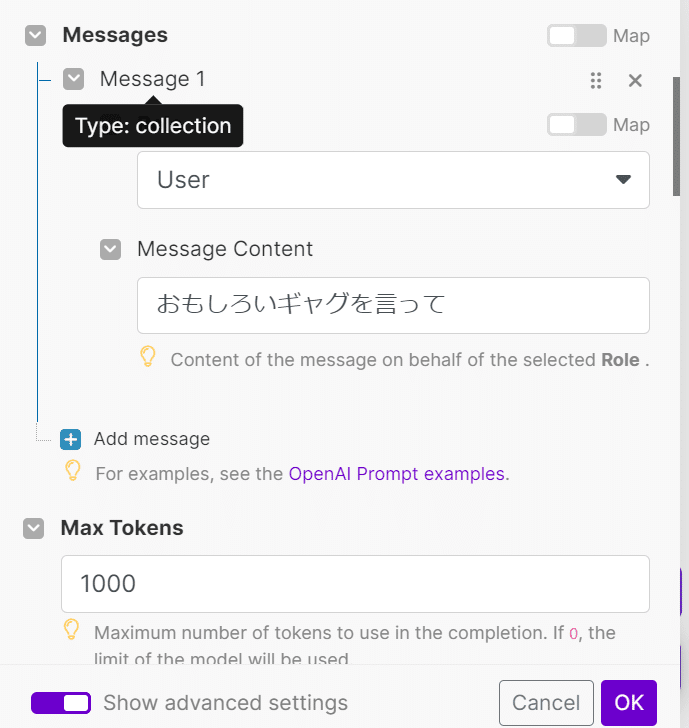The image size is (689, 728).
Task: Collapse the Message 1 item chevron
Action: [x=73, y=79]
